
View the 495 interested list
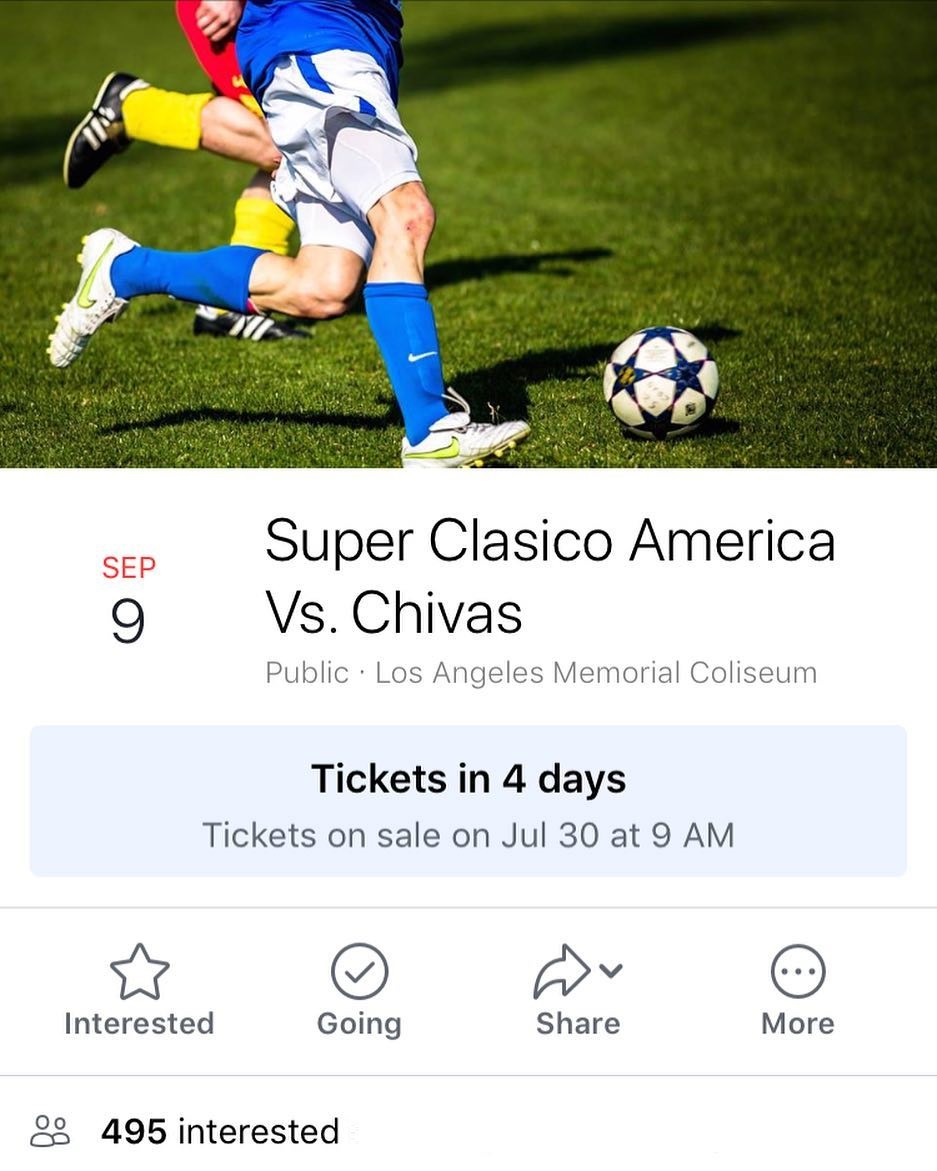(x=220, y=1131)
